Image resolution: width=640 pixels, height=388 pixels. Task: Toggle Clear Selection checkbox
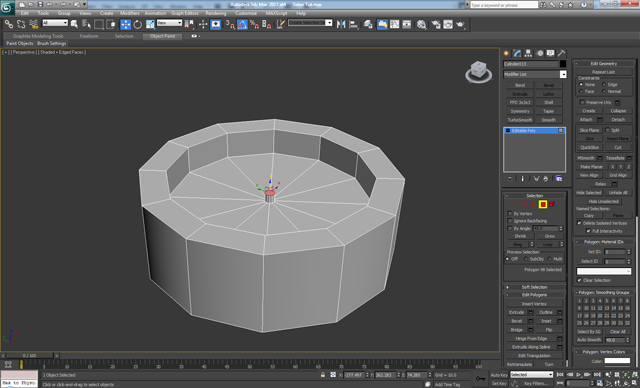tap(579, 280)
